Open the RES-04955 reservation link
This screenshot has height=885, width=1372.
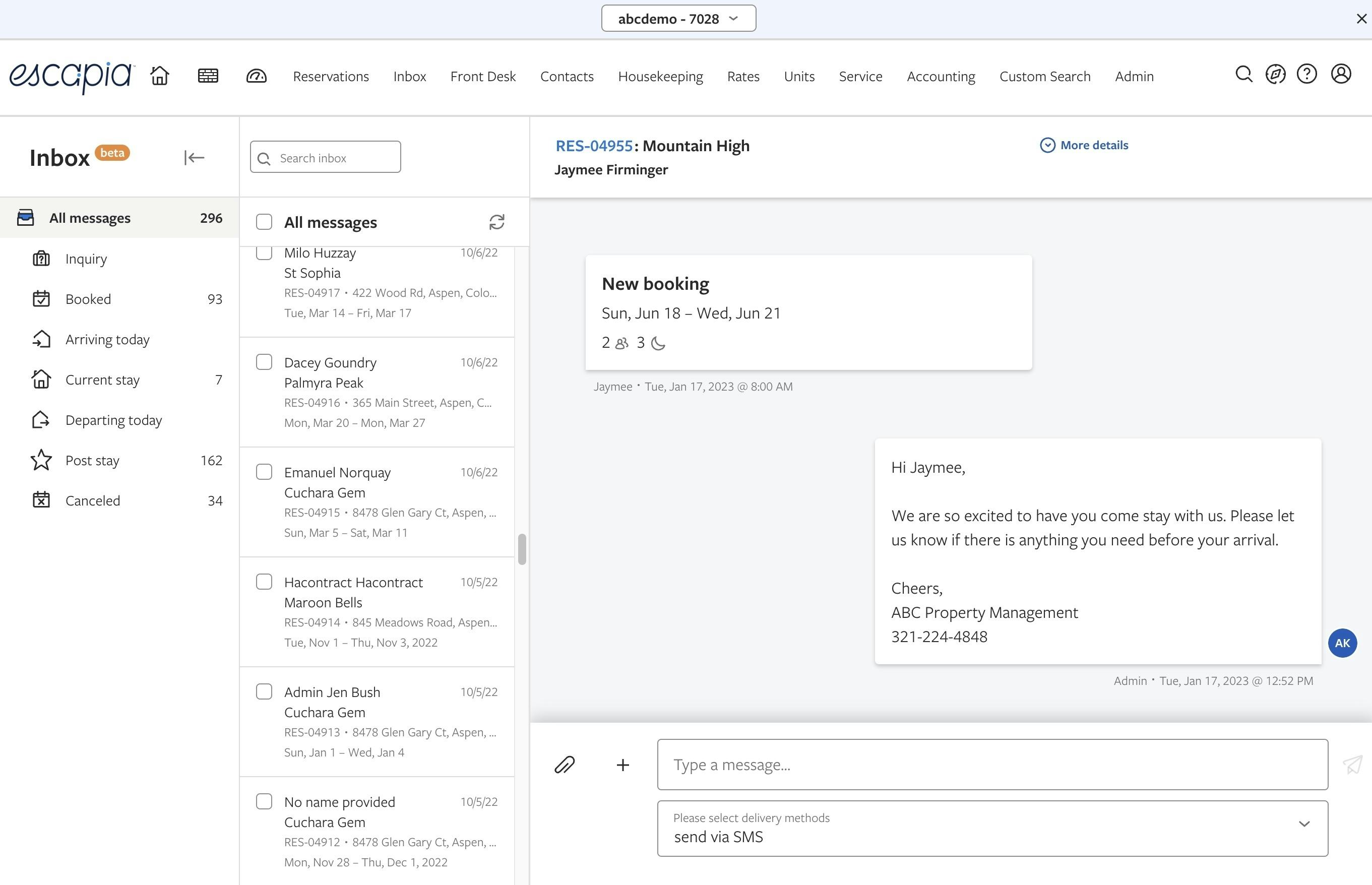[594, 146]
